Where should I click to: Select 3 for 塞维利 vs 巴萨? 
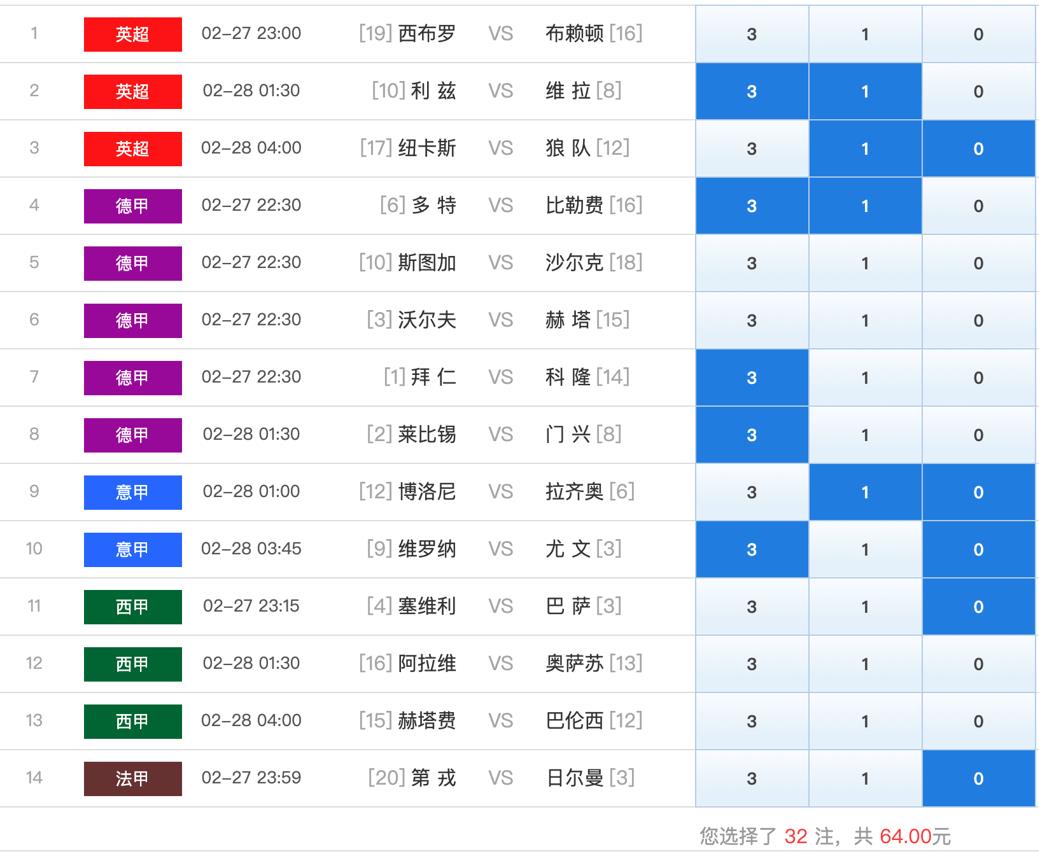(752, 607)
